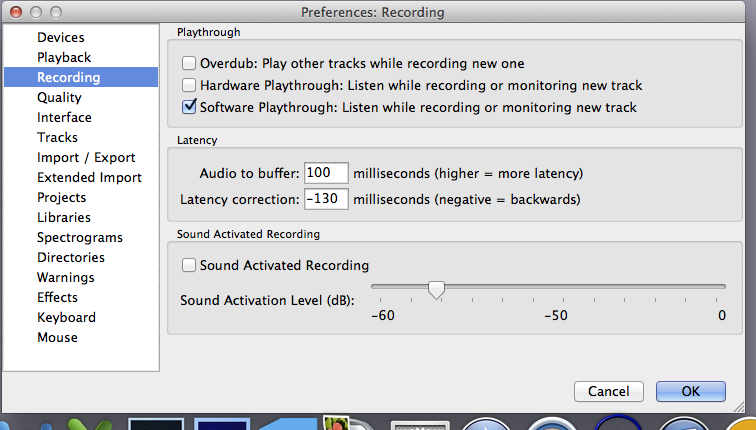This screenshot has height=430, width=756.
Task: Enable the Hardware Playthrough checkbox
Action: tap(189, 85)
